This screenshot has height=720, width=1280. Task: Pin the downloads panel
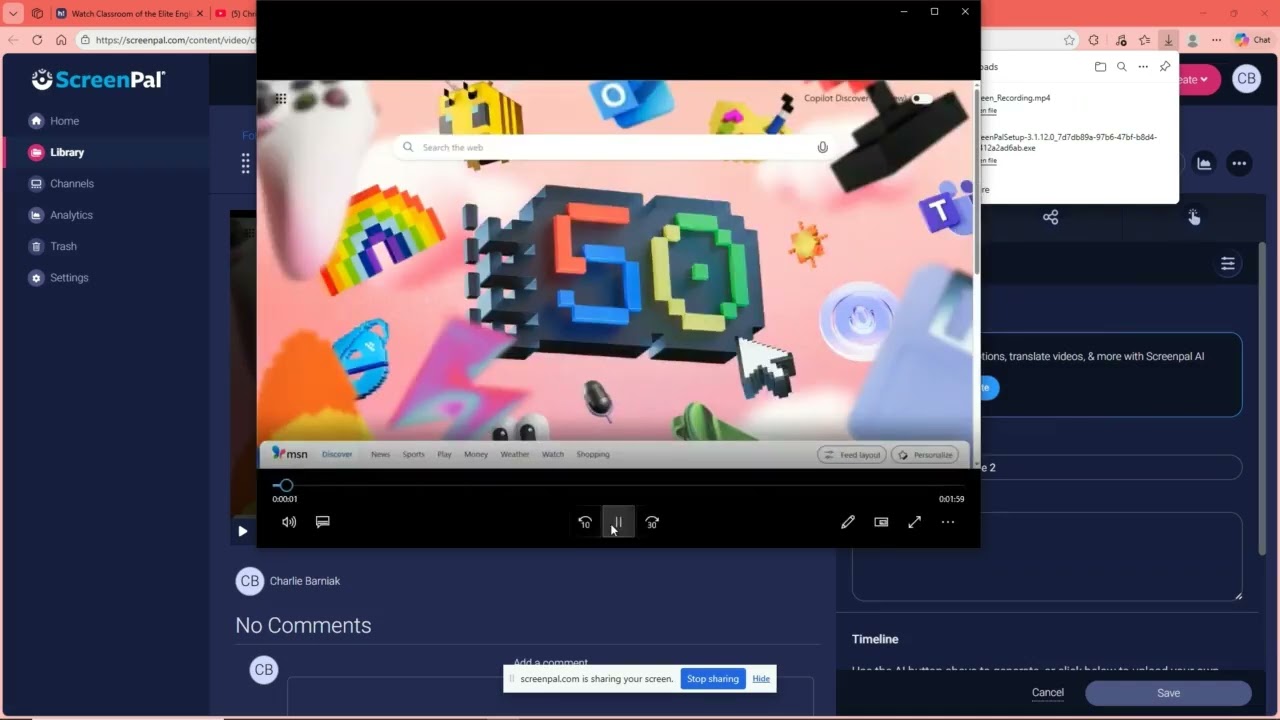tap(1165, 67)
